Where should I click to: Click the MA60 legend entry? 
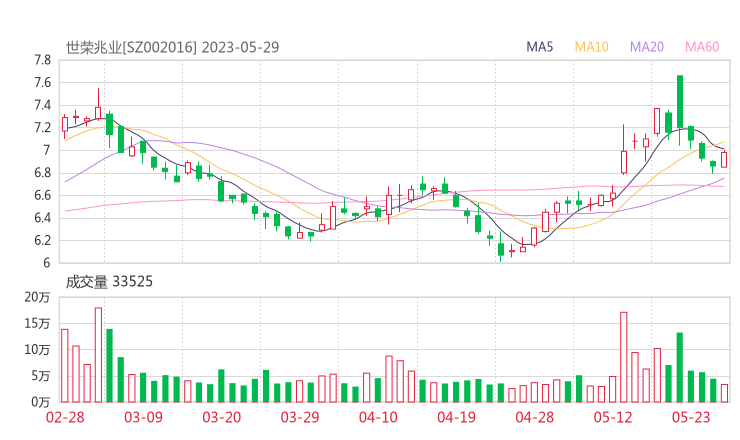(x=702, y=47)
